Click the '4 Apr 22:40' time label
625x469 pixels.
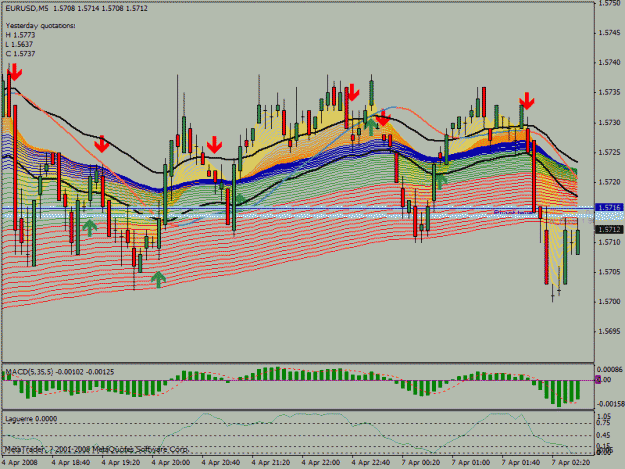371,463
